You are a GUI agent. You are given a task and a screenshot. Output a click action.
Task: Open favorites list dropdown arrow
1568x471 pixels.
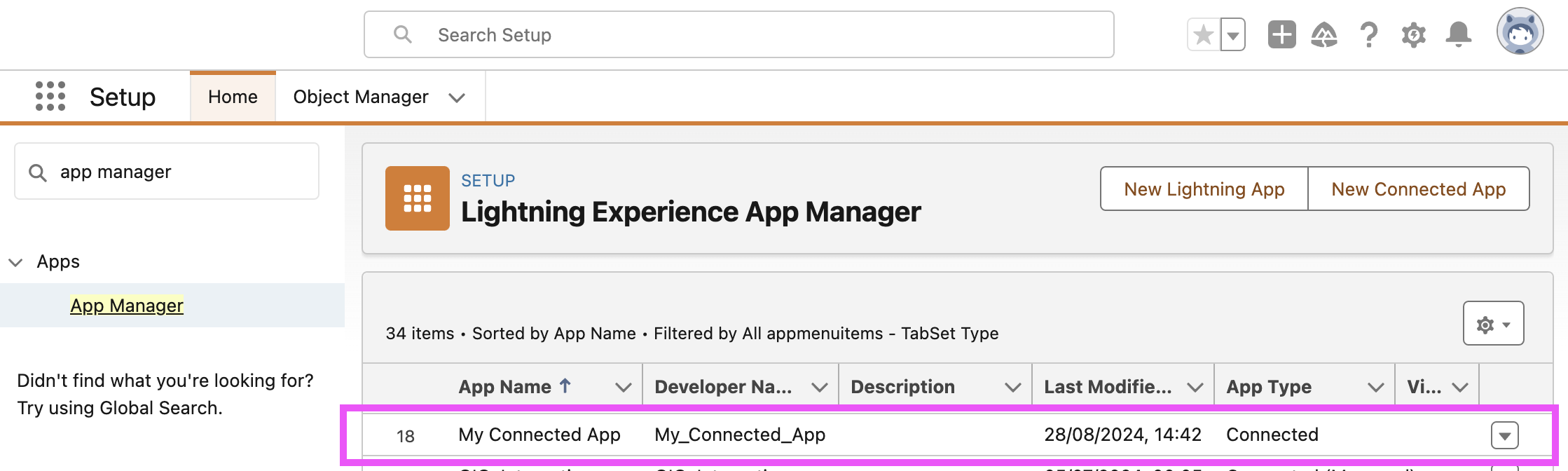click(x=1233, y=34)
